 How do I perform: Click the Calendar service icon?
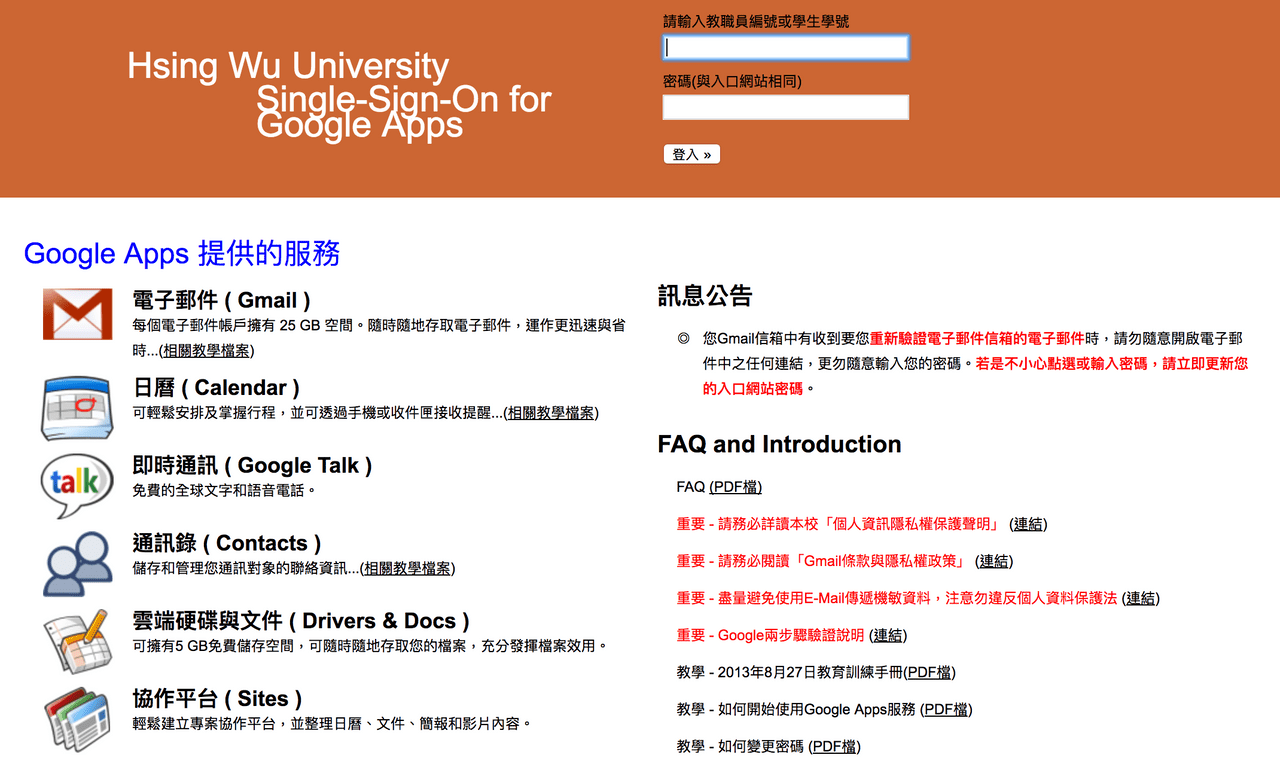77,406
